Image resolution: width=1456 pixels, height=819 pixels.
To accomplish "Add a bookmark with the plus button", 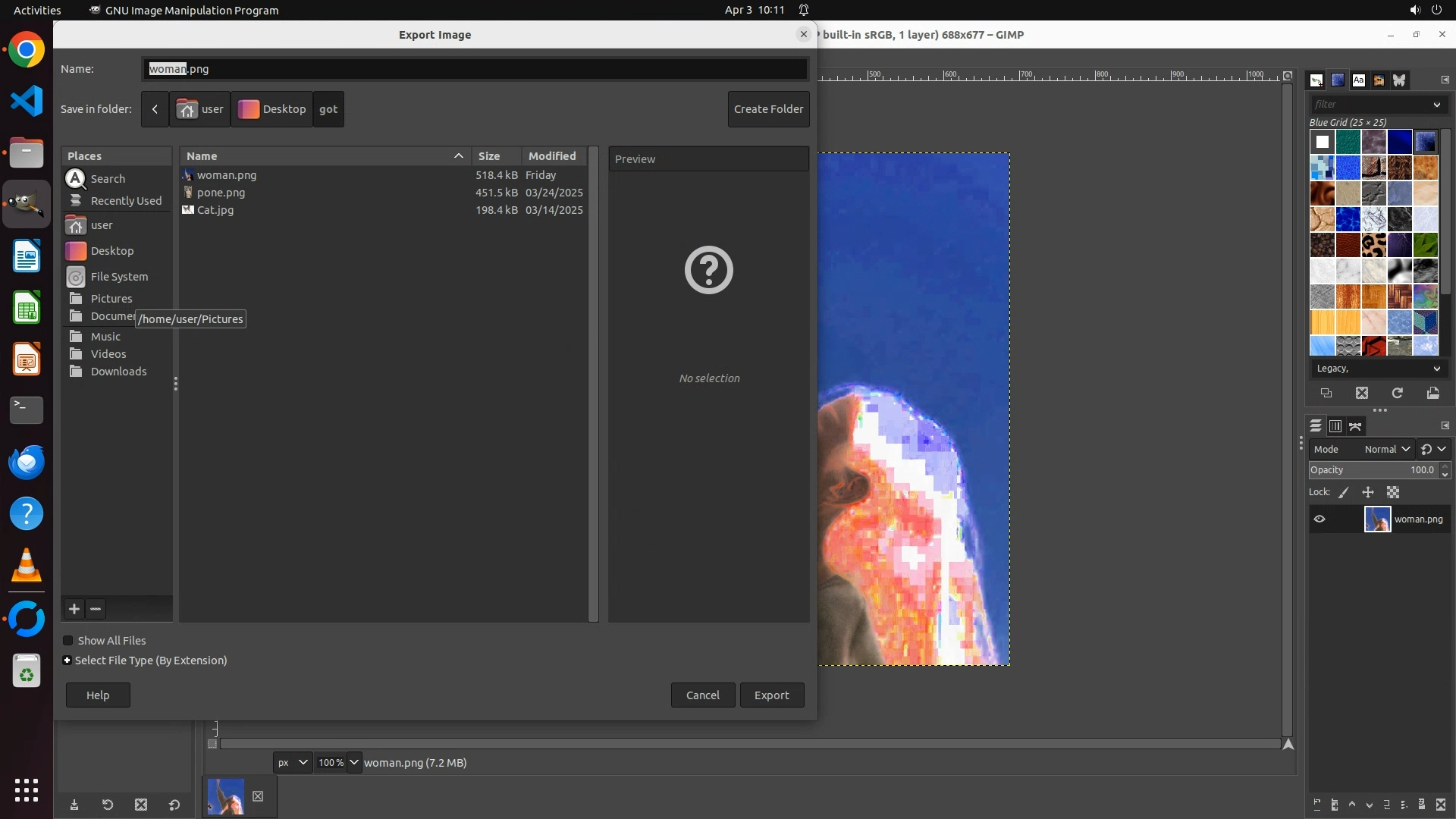I will pos(74,609).
